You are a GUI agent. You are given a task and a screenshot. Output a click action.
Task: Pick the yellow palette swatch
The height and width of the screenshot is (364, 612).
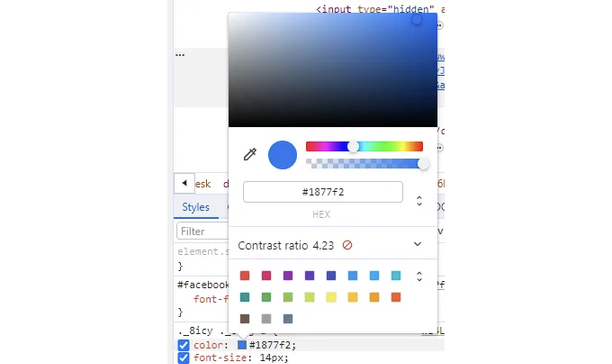click(331, 297)
